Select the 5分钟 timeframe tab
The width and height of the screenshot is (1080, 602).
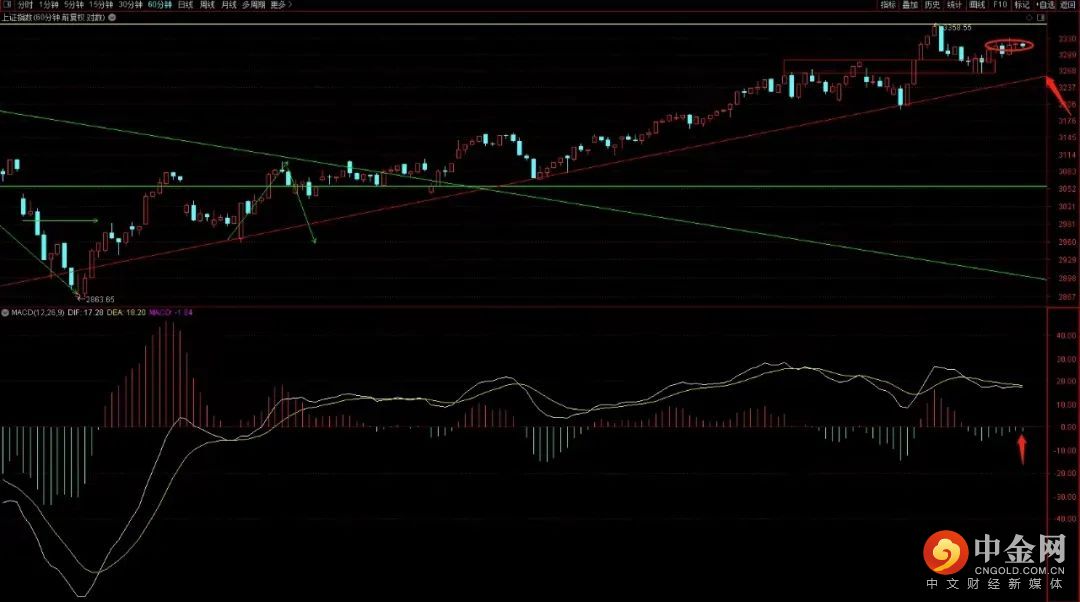click(74, 5)
